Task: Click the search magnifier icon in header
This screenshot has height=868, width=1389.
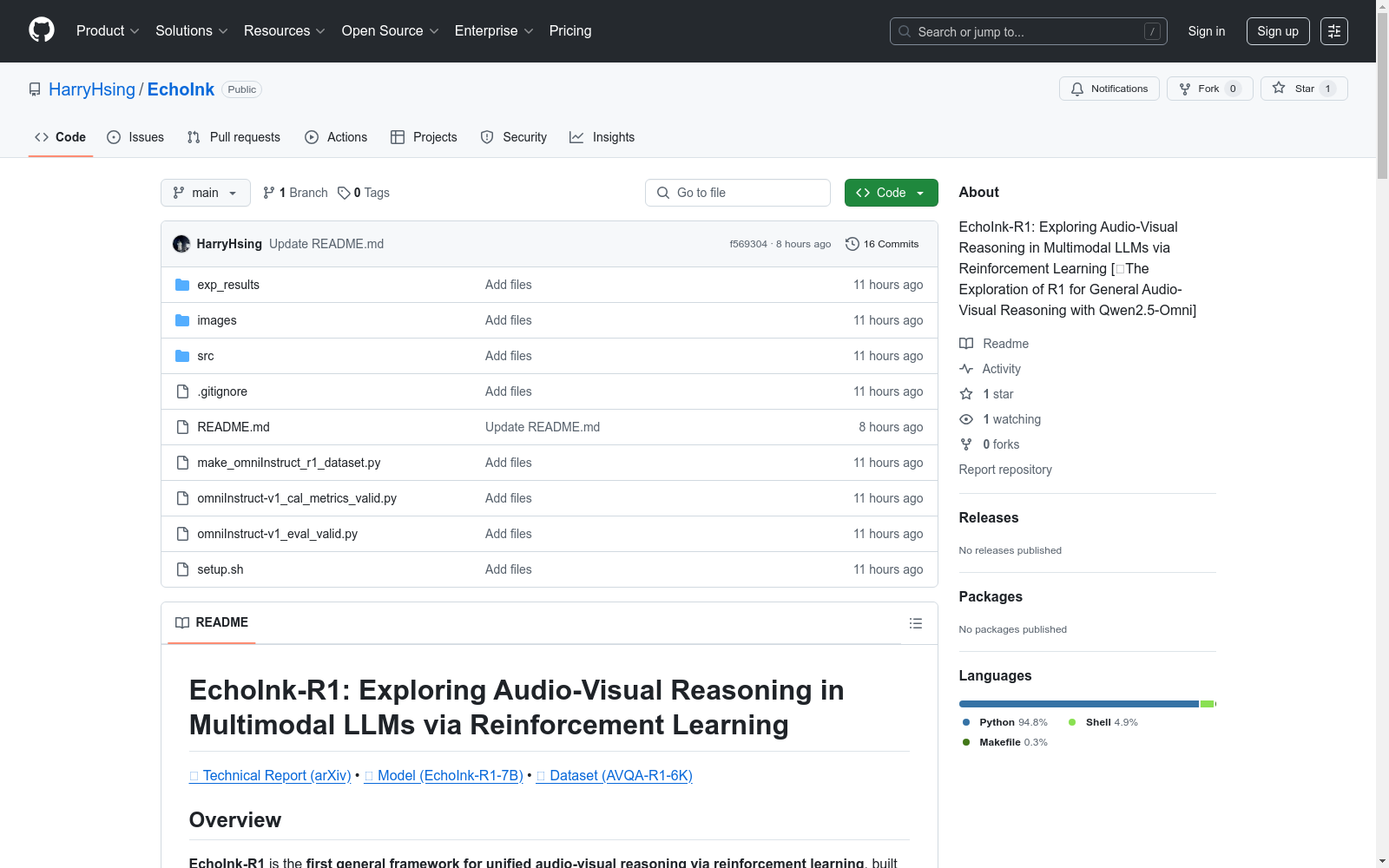Action: point(905,31)
